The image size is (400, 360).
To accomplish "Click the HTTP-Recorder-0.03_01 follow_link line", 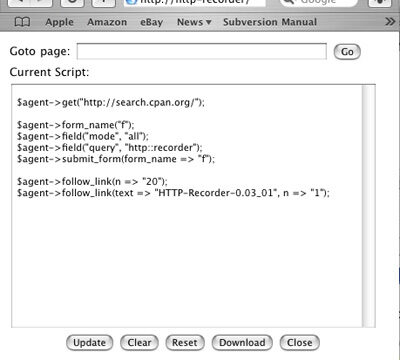I will 173,193.
